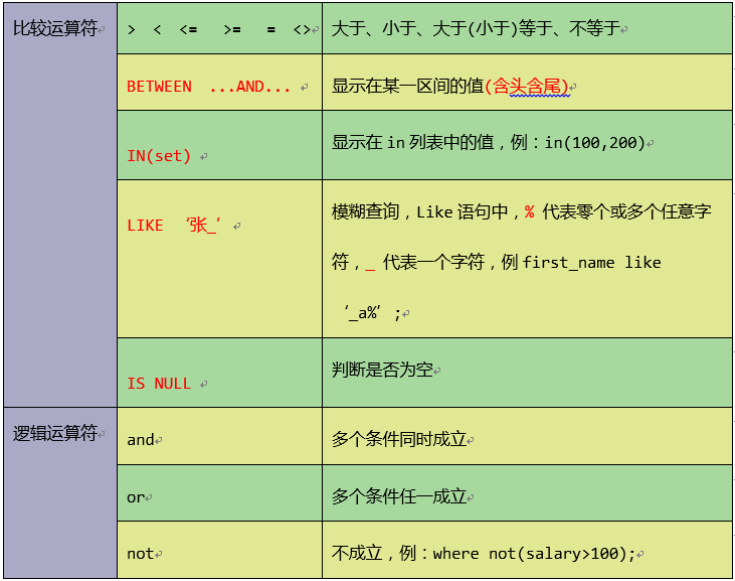Click the 逻辑运算符 category cell
735x581 pixels.
(x=55, y=434)
